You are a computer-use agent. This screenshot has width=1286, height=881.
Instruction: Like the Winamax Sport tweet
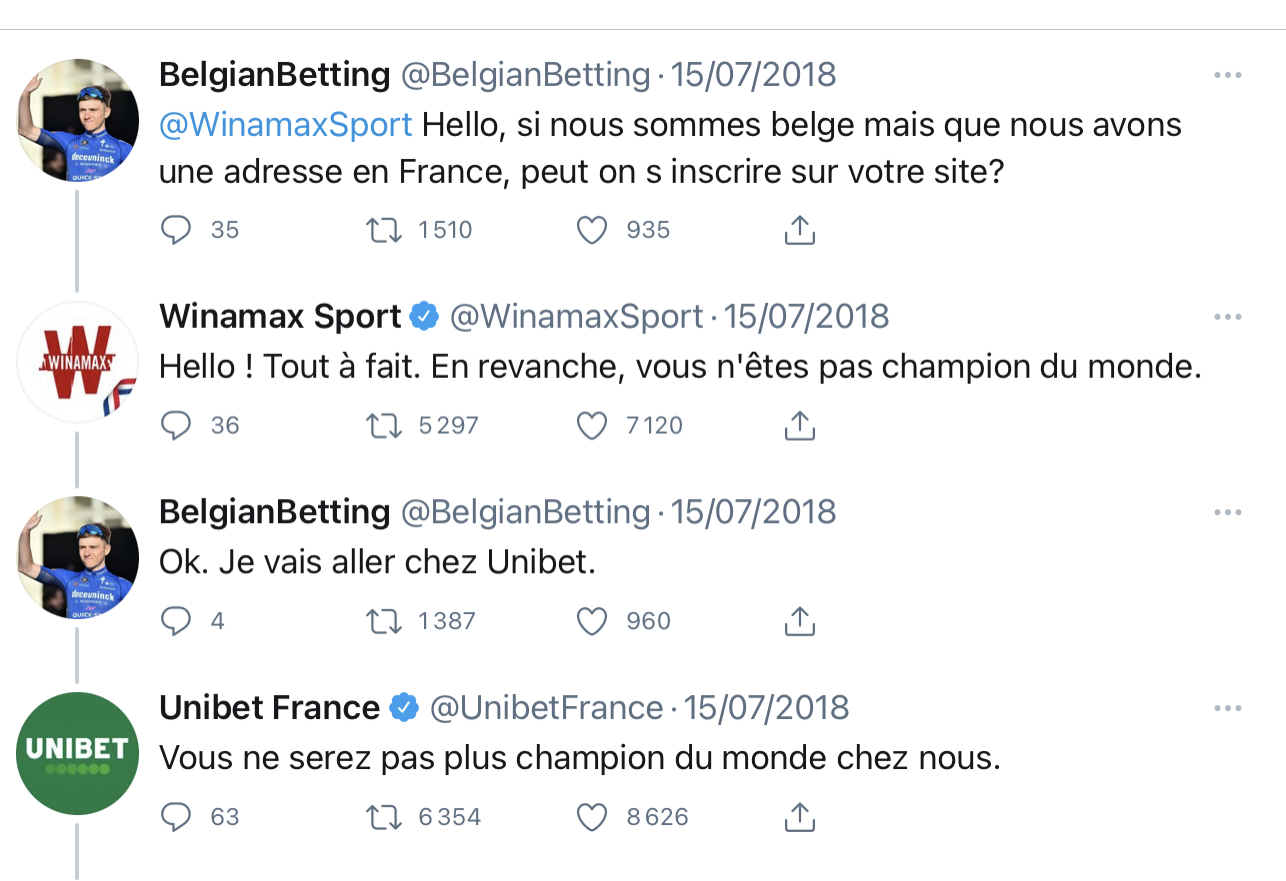tap(592, 426)
